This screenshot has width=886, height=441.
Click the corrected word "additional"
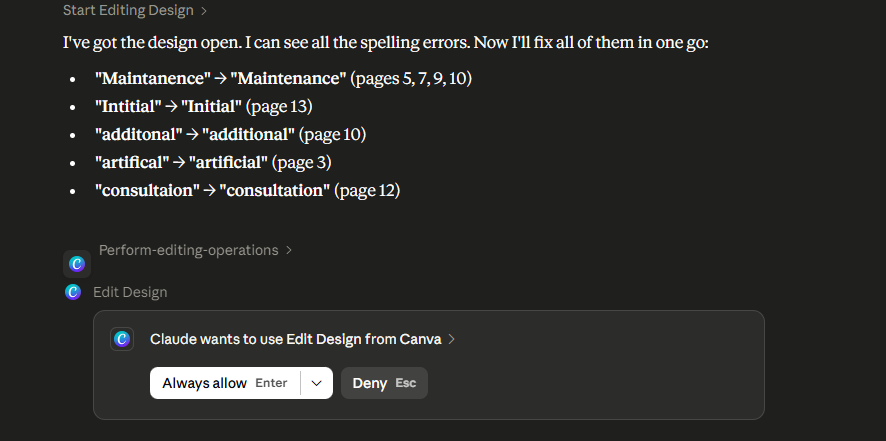(249, 135)
